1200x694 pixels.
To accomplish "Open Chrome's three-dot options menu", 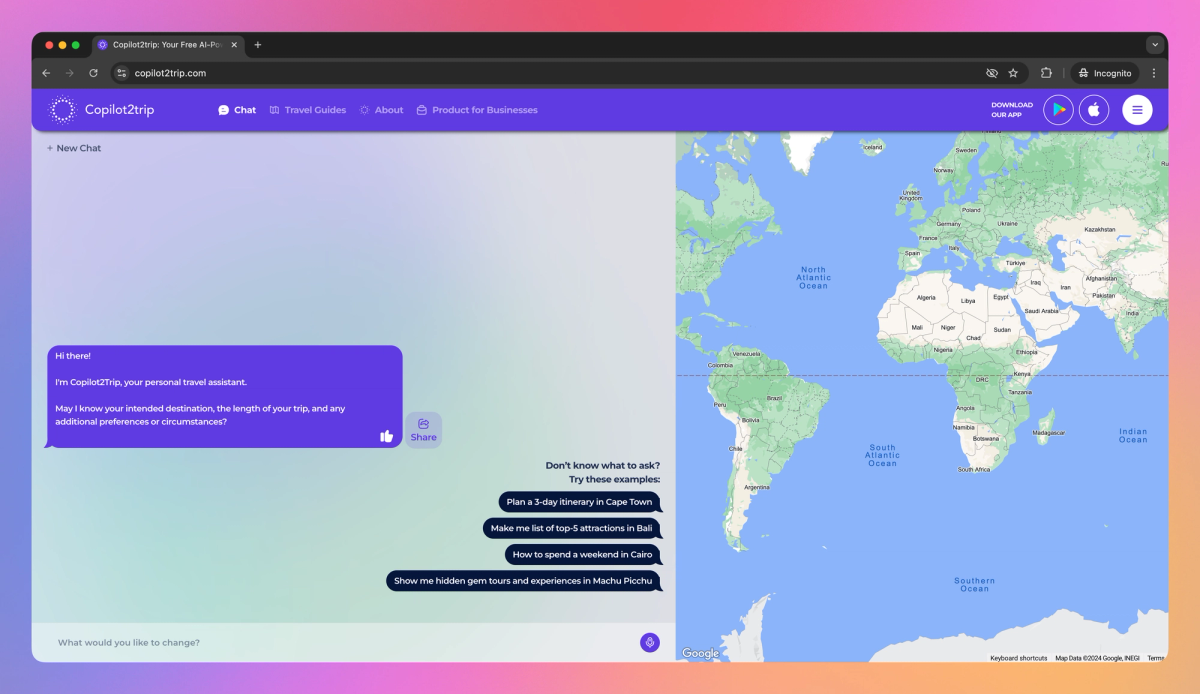I will [1154, 72].
